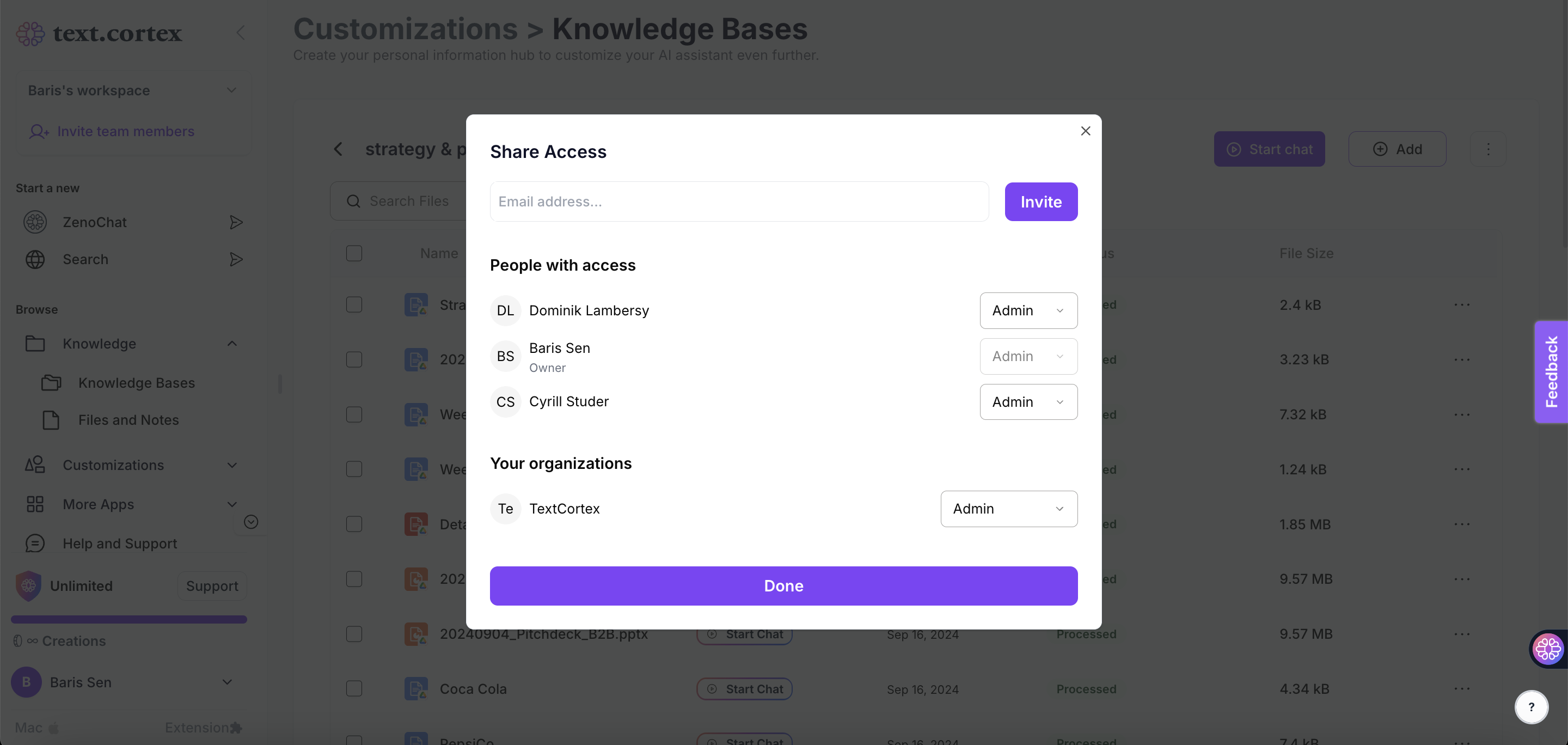This screenshot has height=745, width=1568.
Task: Check the box for the 3.23 kB file row
Action: click(354, 359)
